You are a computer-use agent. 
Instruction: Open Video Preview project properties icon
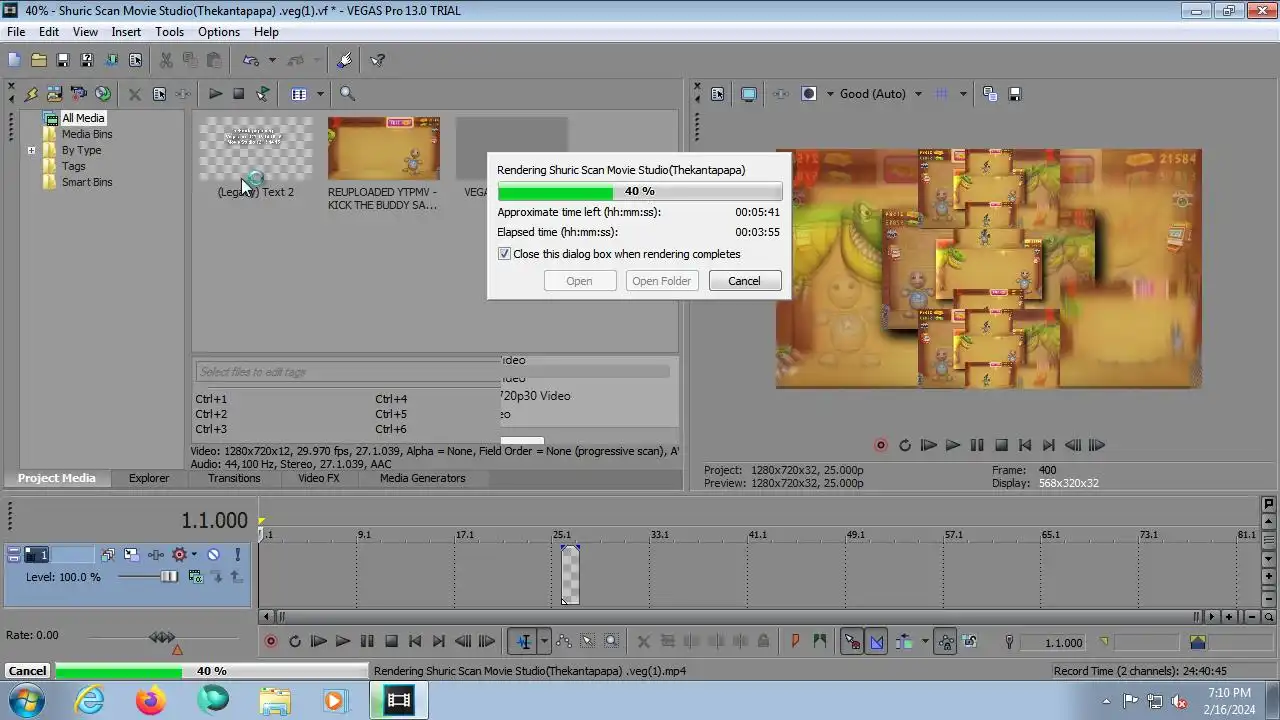717,94
